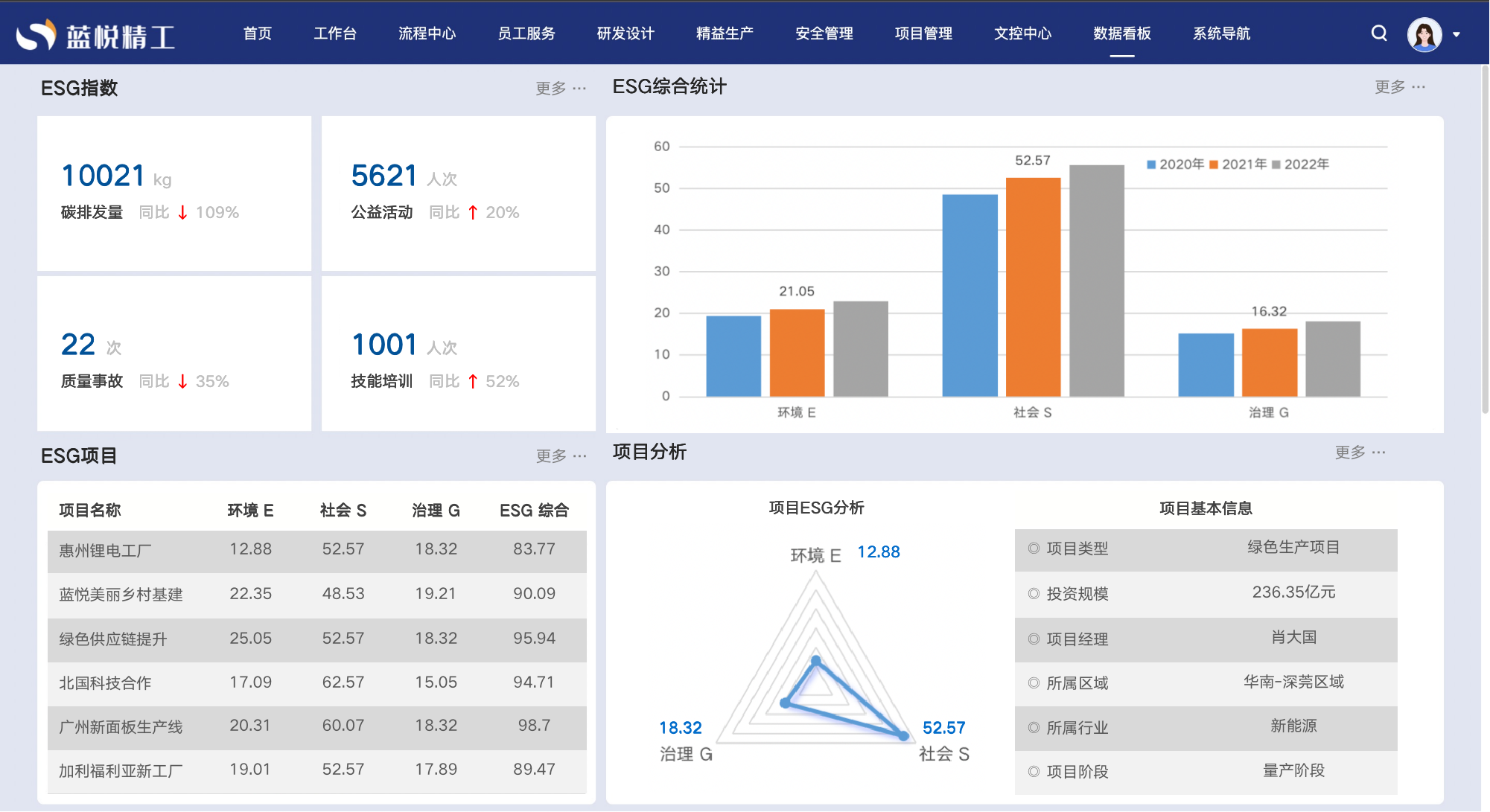The height and width of the screenshot is (812, 1490).
Task: Click 更多 link in ESG指数 section
Action: tap(561, 89)
